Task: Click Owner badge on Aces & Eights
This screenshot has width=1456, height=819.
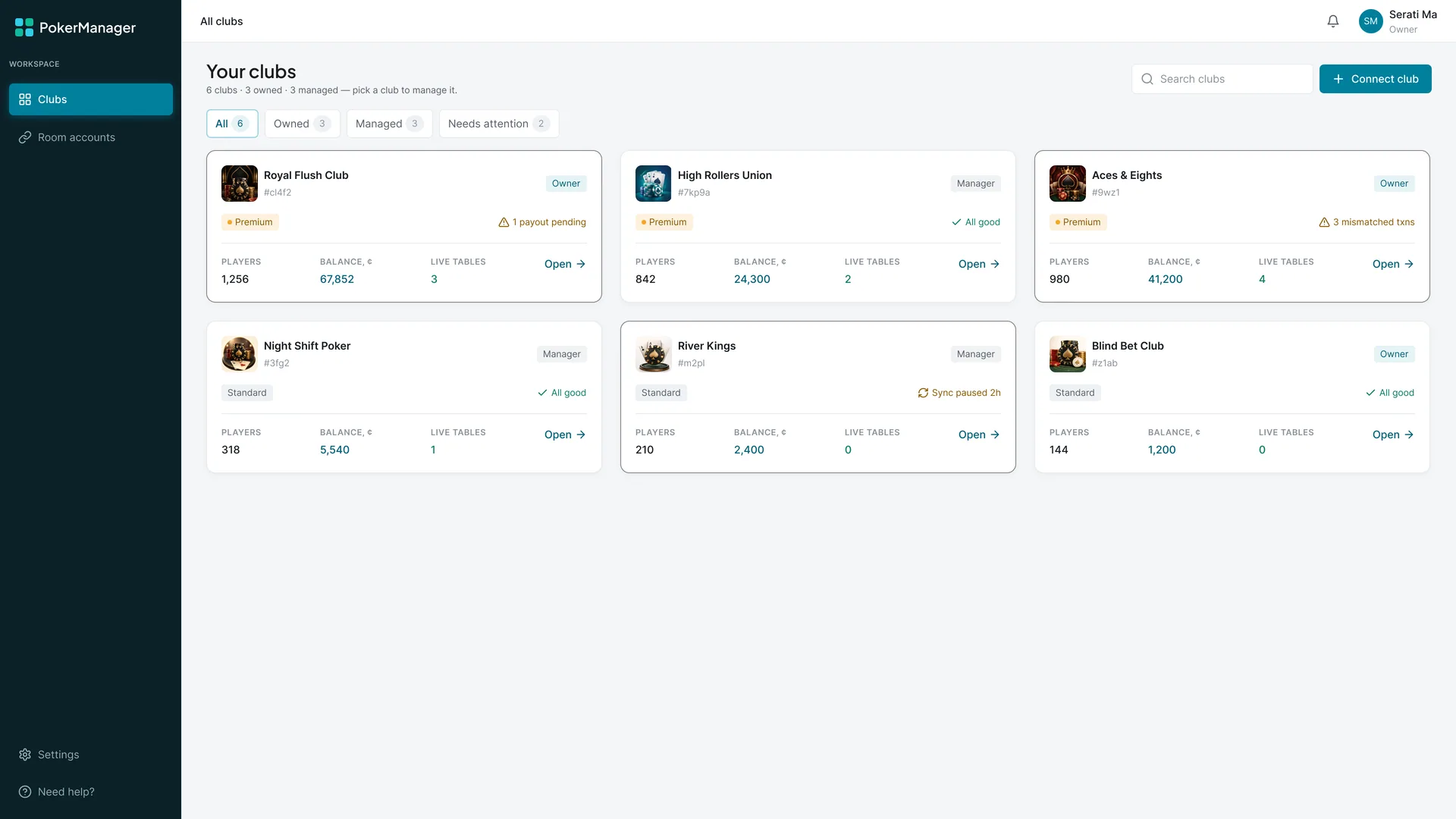Action: coord(1394,184)
